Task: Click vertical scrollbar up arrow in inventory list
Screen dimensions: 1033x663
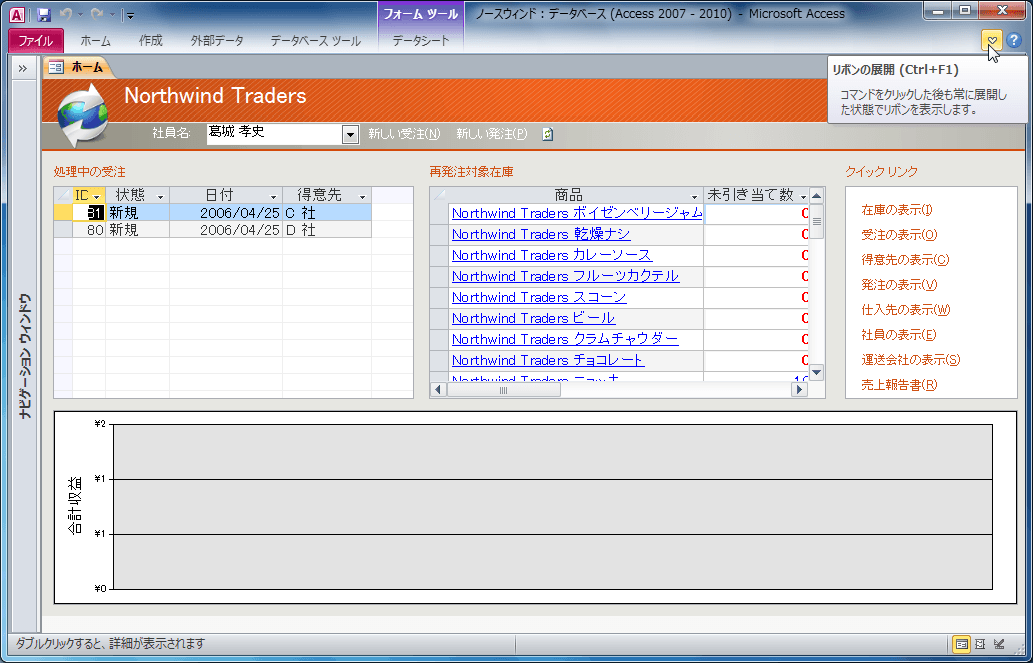Action: pyautogui.click(x=816, y=196)
